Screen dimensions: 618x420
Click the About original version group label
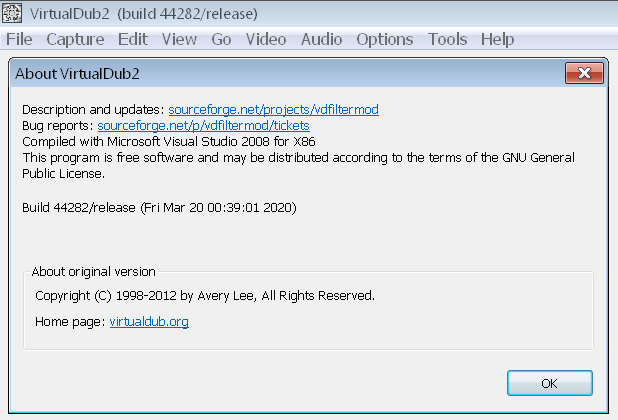click(93, 271)
